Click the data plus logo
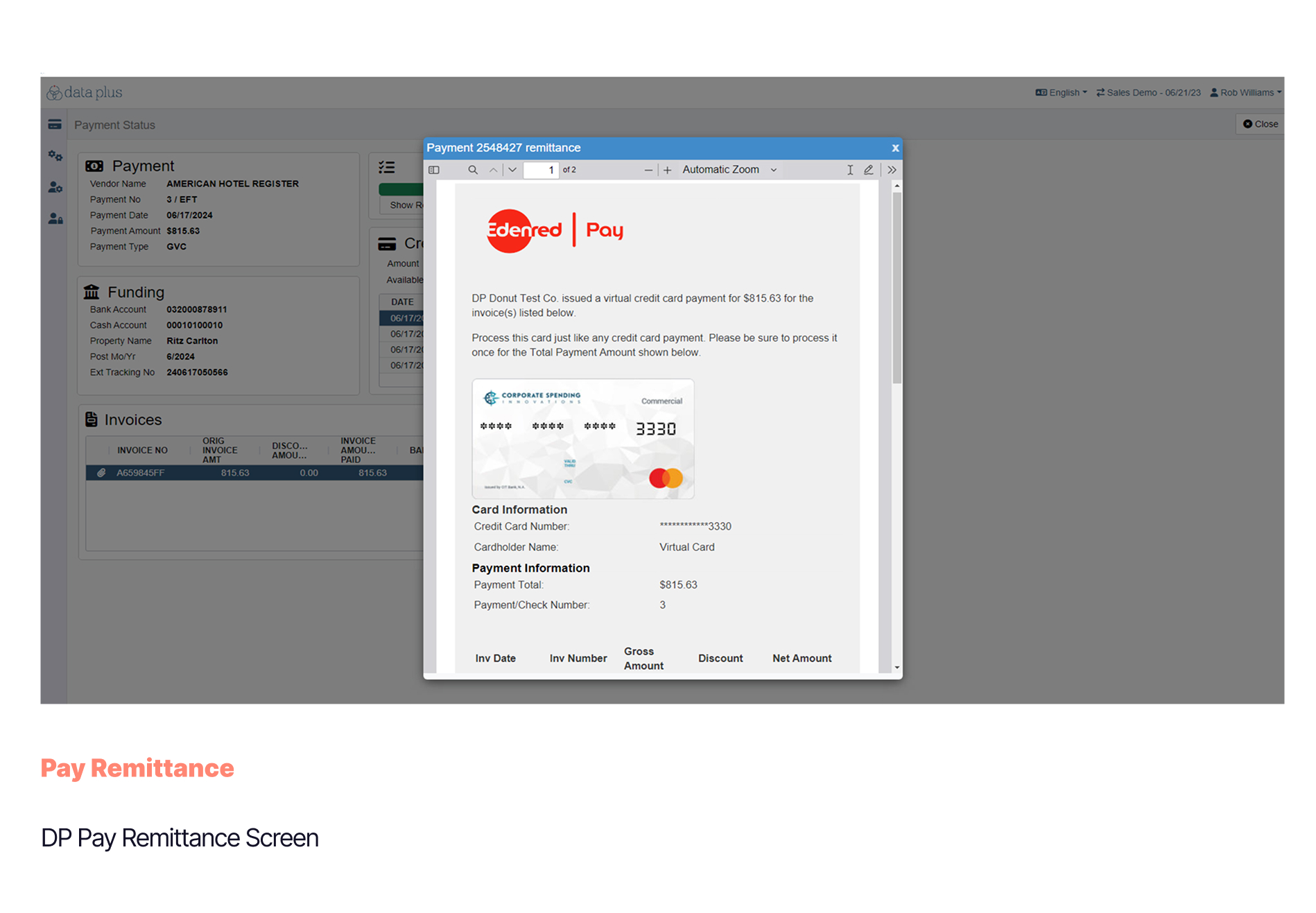This screenshot has height=913, width=1316. (85, 92)
